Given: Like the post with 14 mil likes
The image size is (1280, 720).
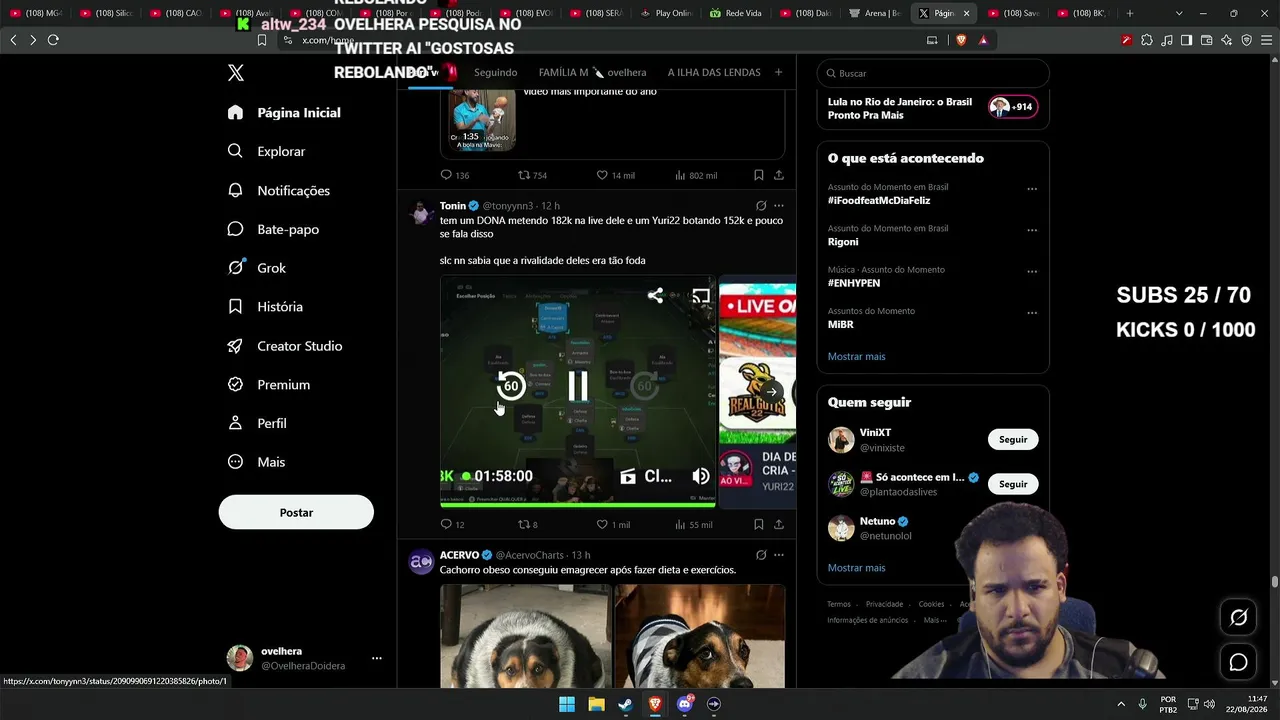Looking at the screenshot, I should (615, 175).
